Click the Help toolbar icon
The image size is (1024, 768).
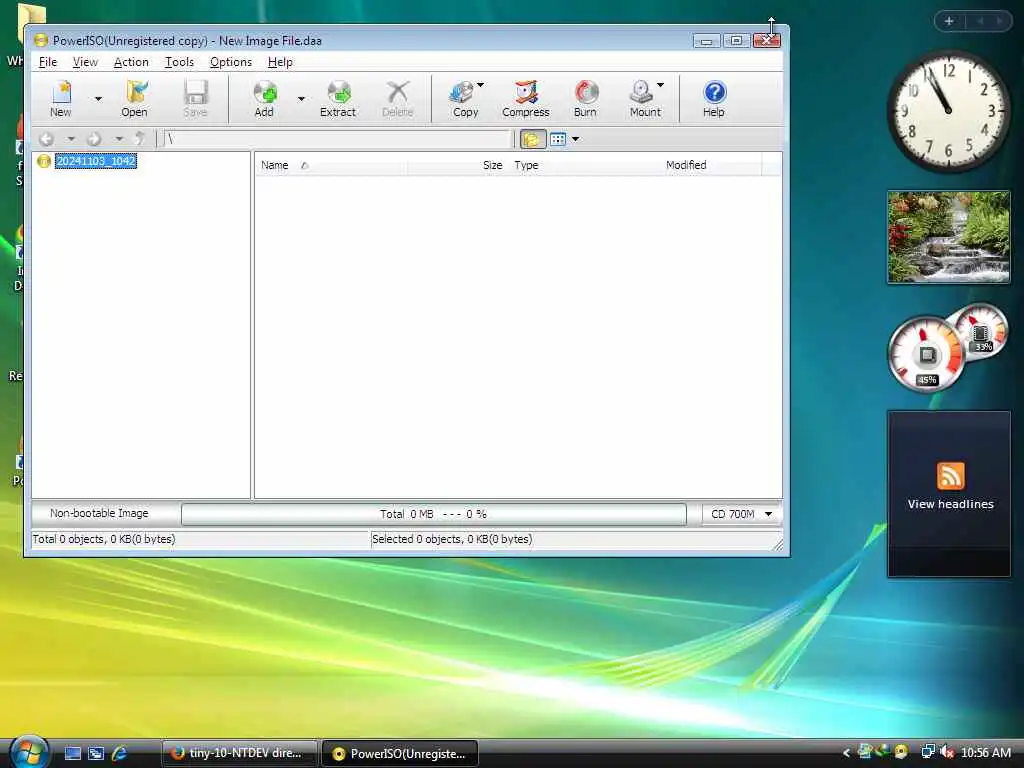pyautogui.click(x=714, y=99)
